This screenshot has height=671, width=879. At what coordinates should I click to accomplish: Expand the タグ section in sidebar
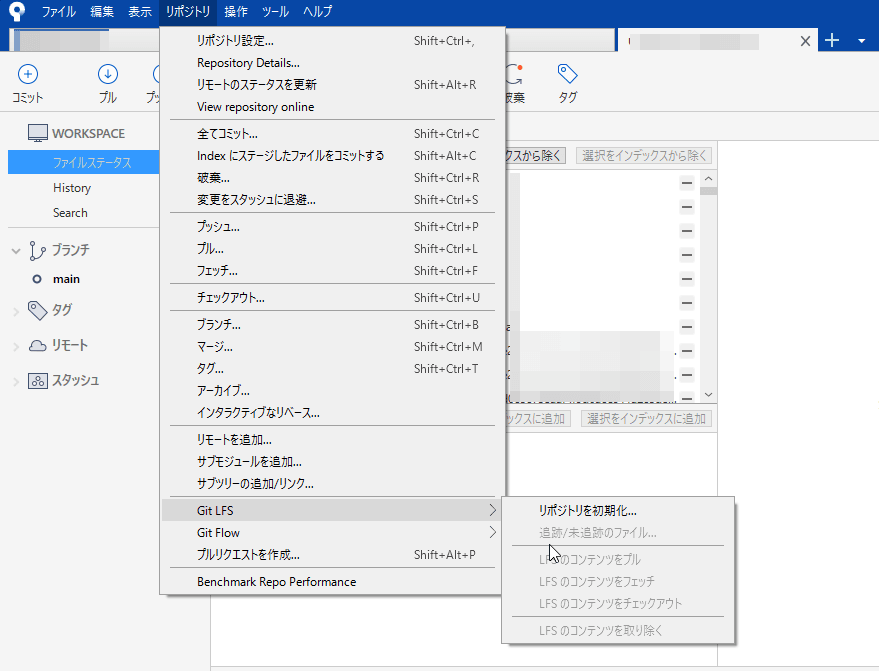15,311
